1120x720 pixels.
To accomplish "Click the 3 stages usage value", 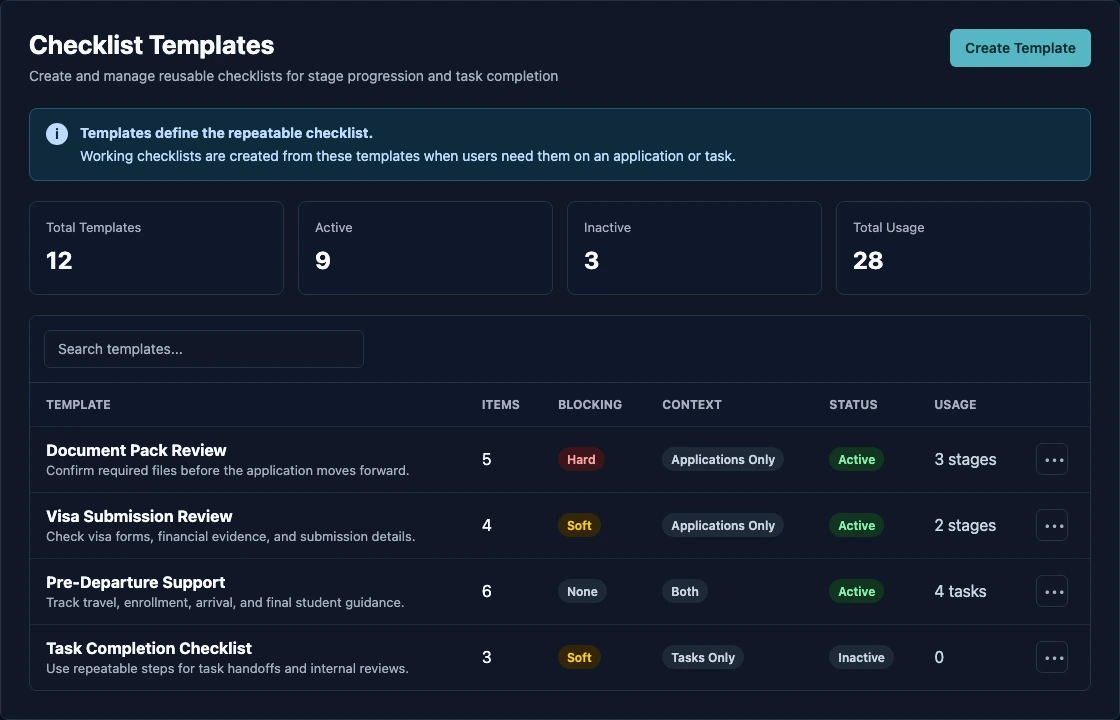I will 965,459.
